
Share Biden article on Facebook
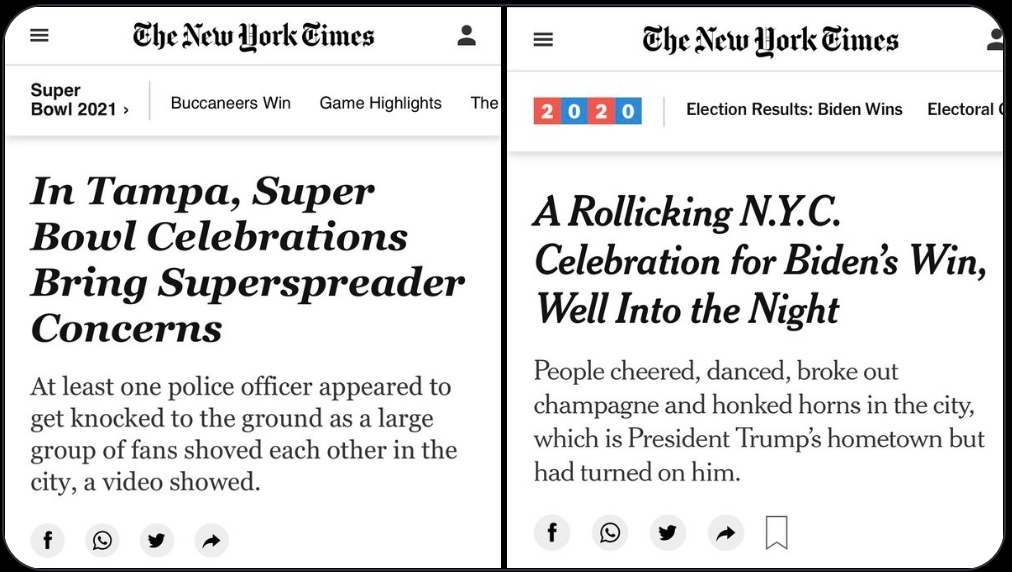coord(552,533)
